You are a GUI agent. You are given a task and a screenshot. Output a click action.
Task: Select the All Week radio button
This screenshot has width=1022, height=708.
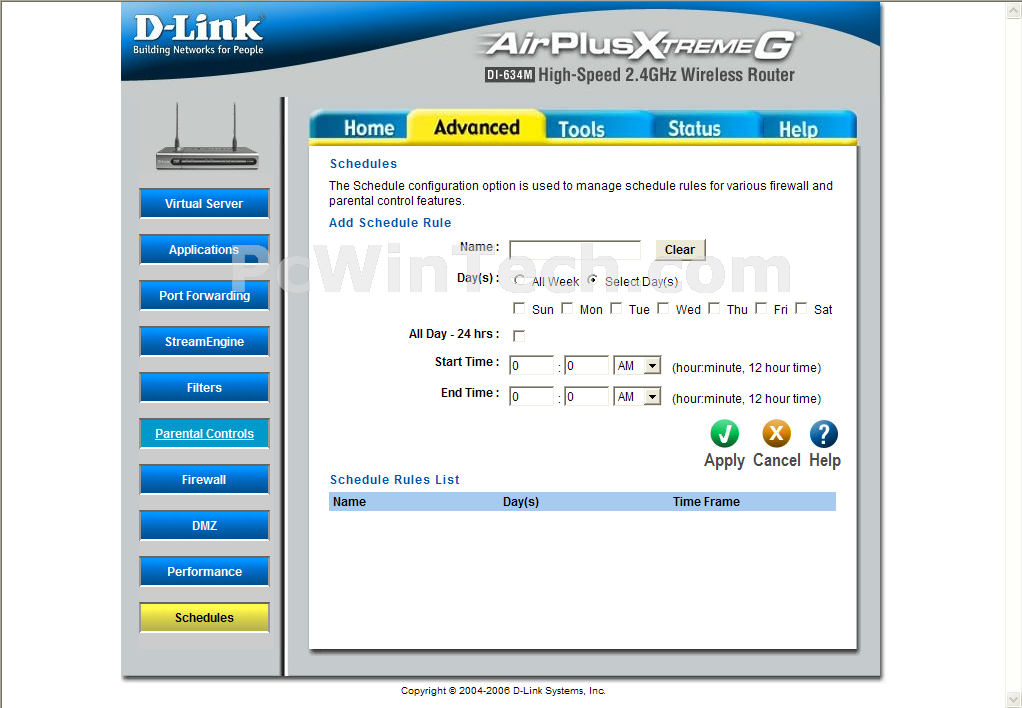519,280
